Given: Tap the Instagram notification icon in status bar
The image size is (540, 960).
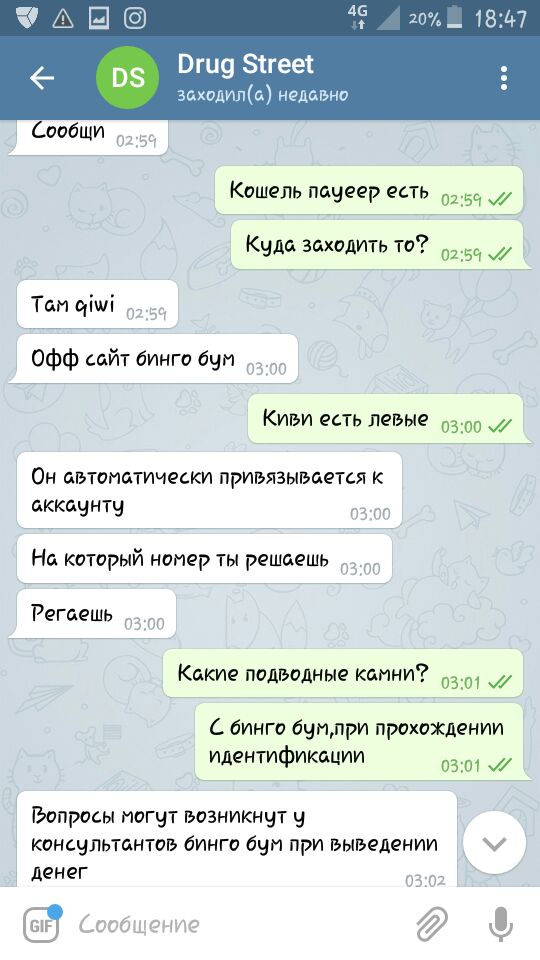Looking at the screenshot, I should [135, 18].
